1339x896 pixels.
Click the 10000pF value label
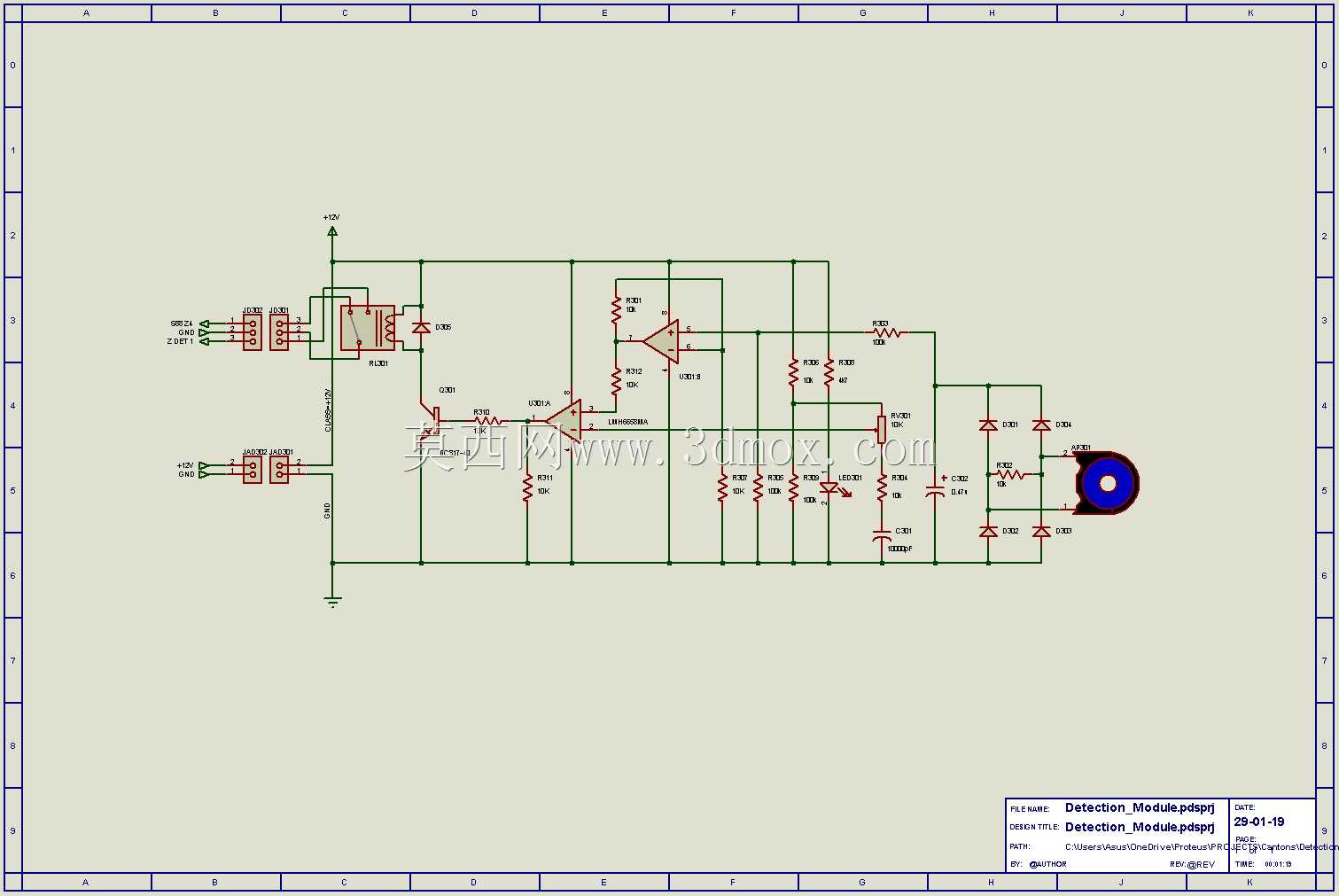(899, 549)
